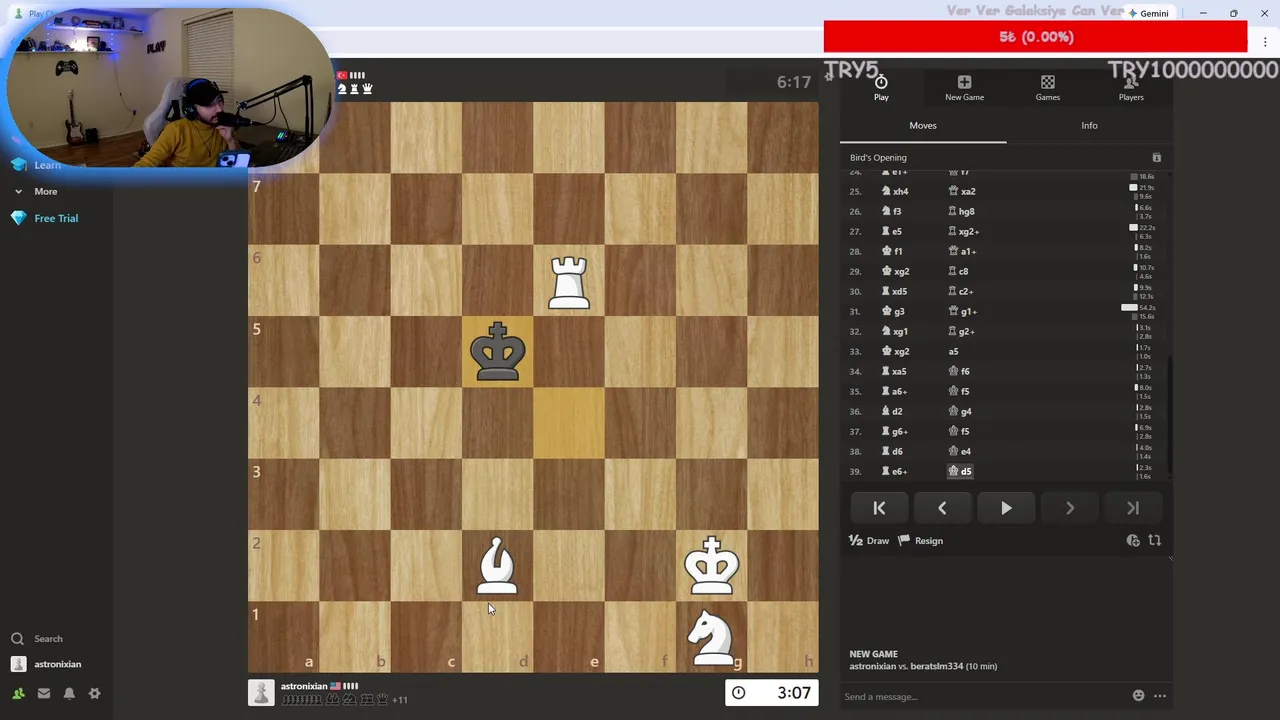Open the friends icon in sidebar

18,693
